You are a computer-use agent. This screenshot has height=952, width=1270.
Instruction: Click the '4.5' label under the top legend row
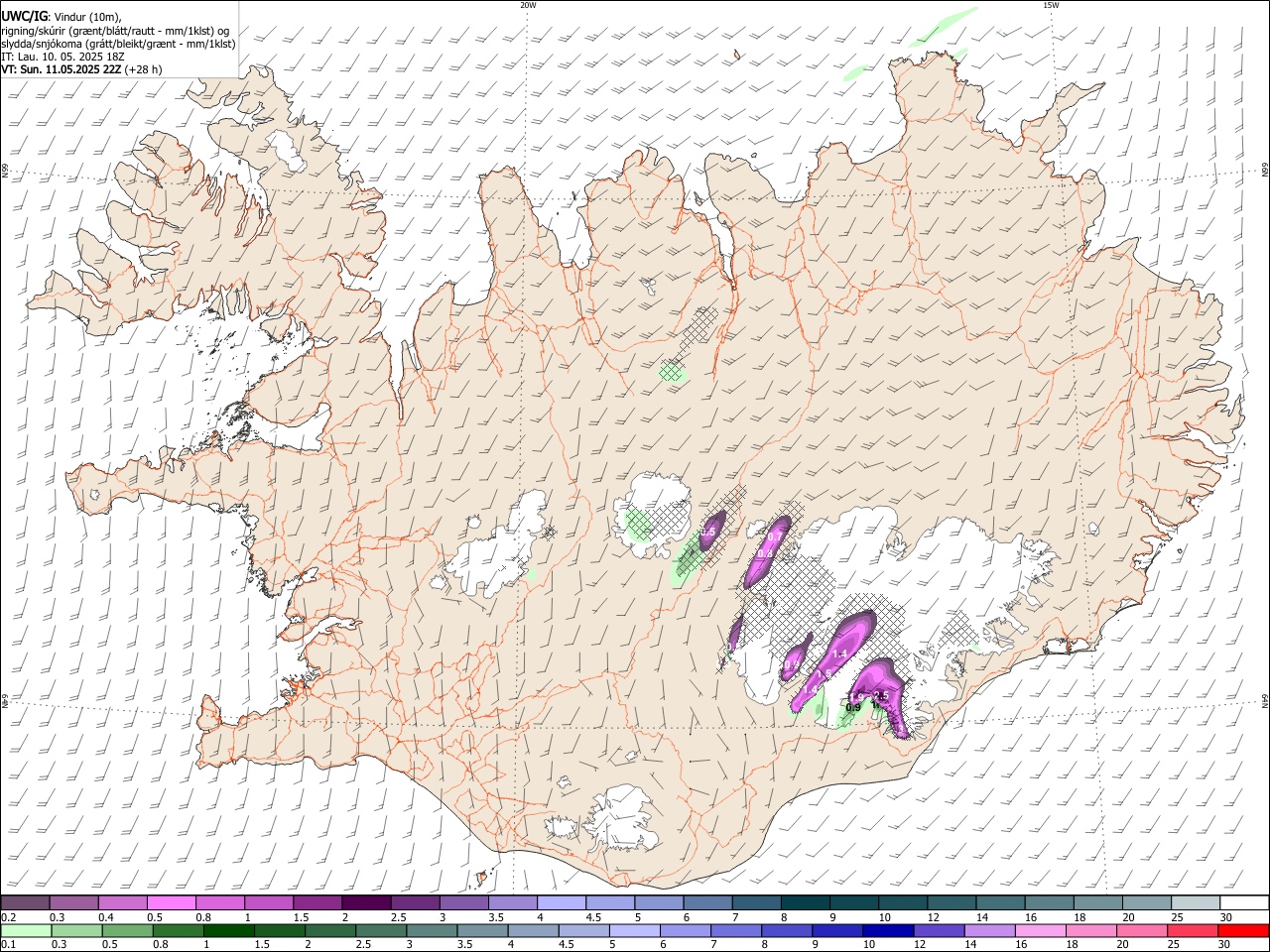(x=593, y=917)
